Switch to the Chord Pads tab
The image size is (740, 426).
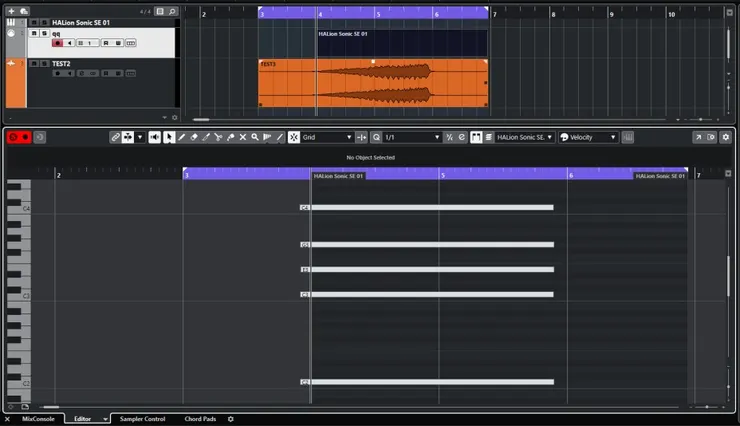201,419
